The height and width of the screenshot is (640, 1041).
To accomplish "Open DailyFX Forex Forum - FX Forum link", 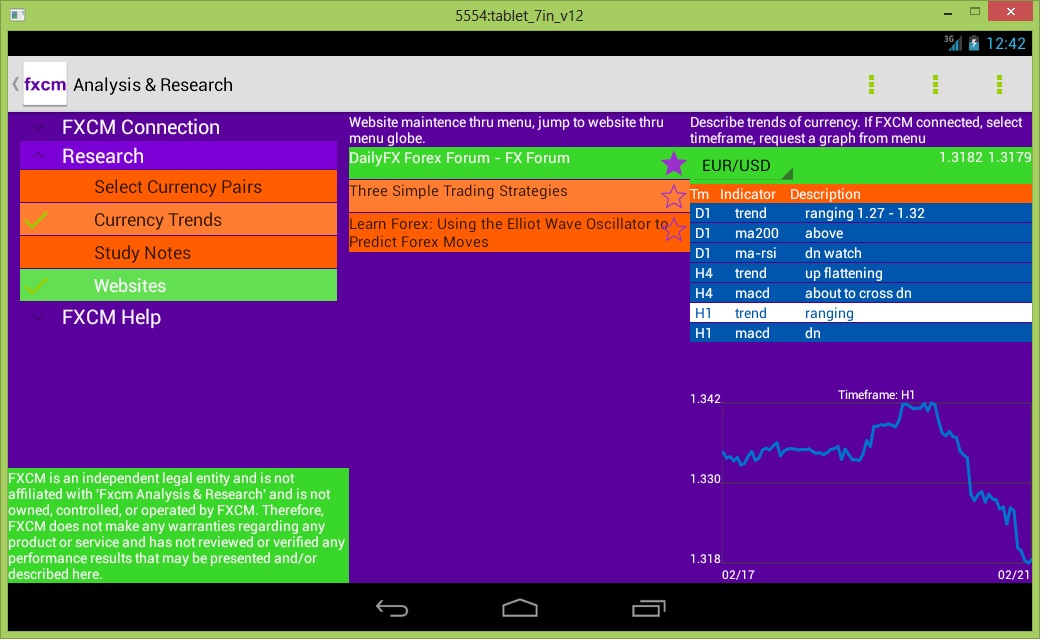I will pyautogui.click(x=459, y=158).
